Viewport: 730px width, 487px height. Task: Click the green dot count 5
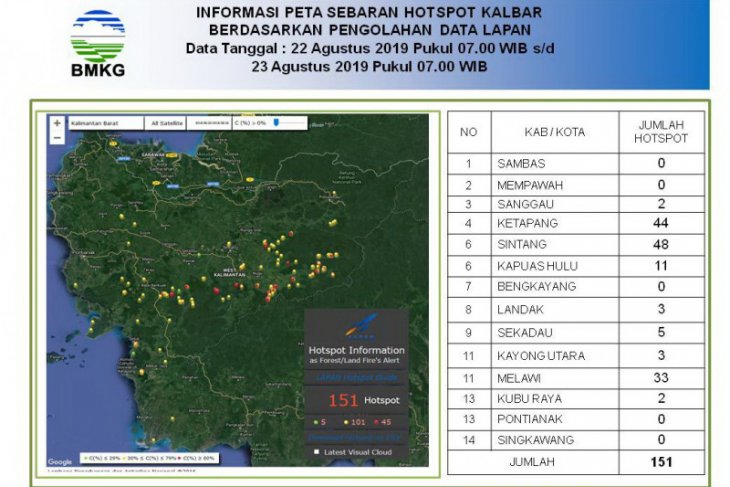tap(320, 422)
